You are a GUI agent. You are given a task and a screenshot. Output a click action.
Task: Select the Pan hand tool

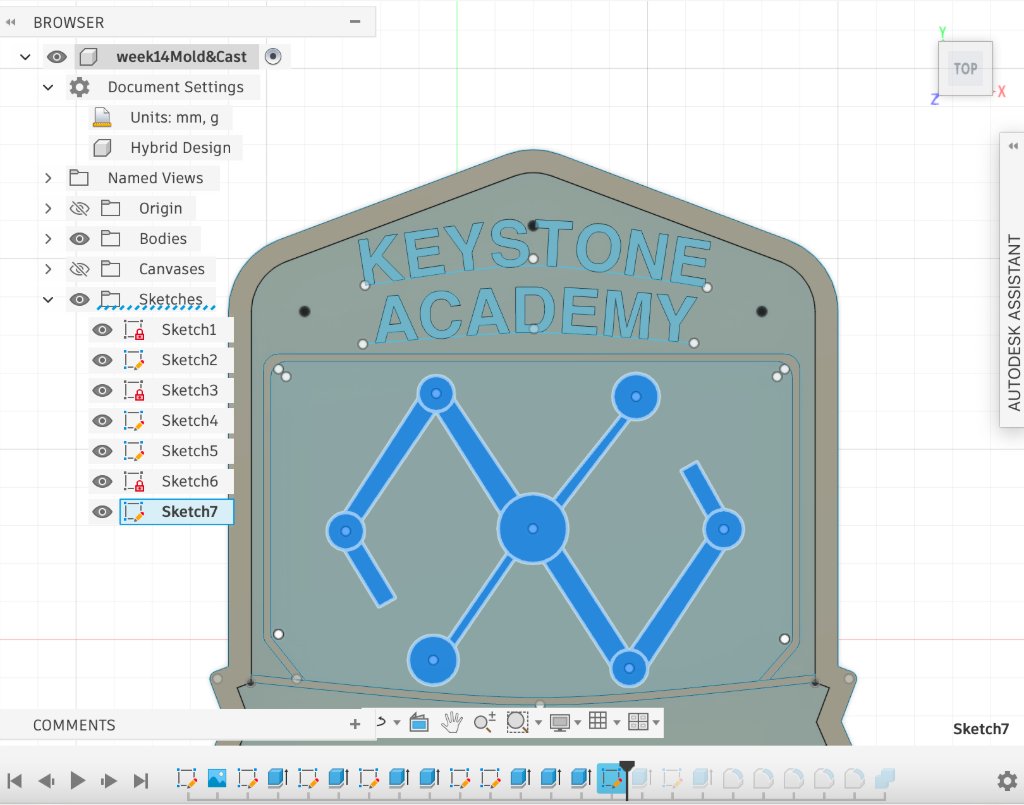tap(451, 722)
